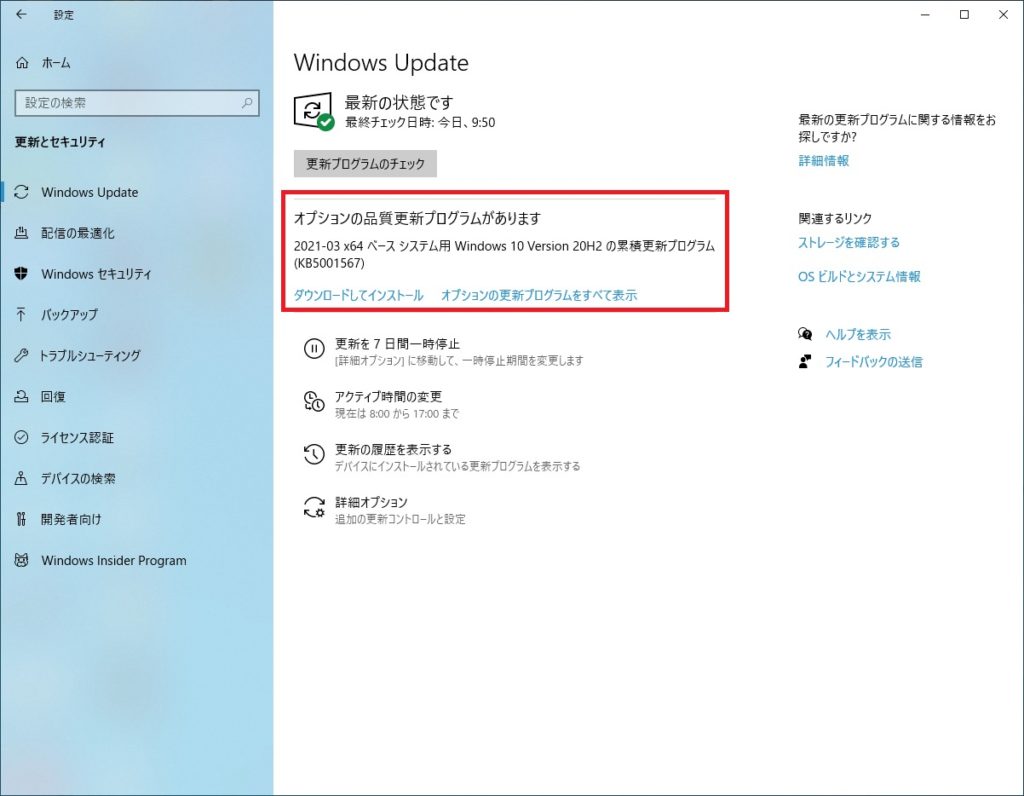Click OS ビルドとシステム情報 link
Image resolution: width=1024 pixels, height=796 pixels.
point(859,277)
